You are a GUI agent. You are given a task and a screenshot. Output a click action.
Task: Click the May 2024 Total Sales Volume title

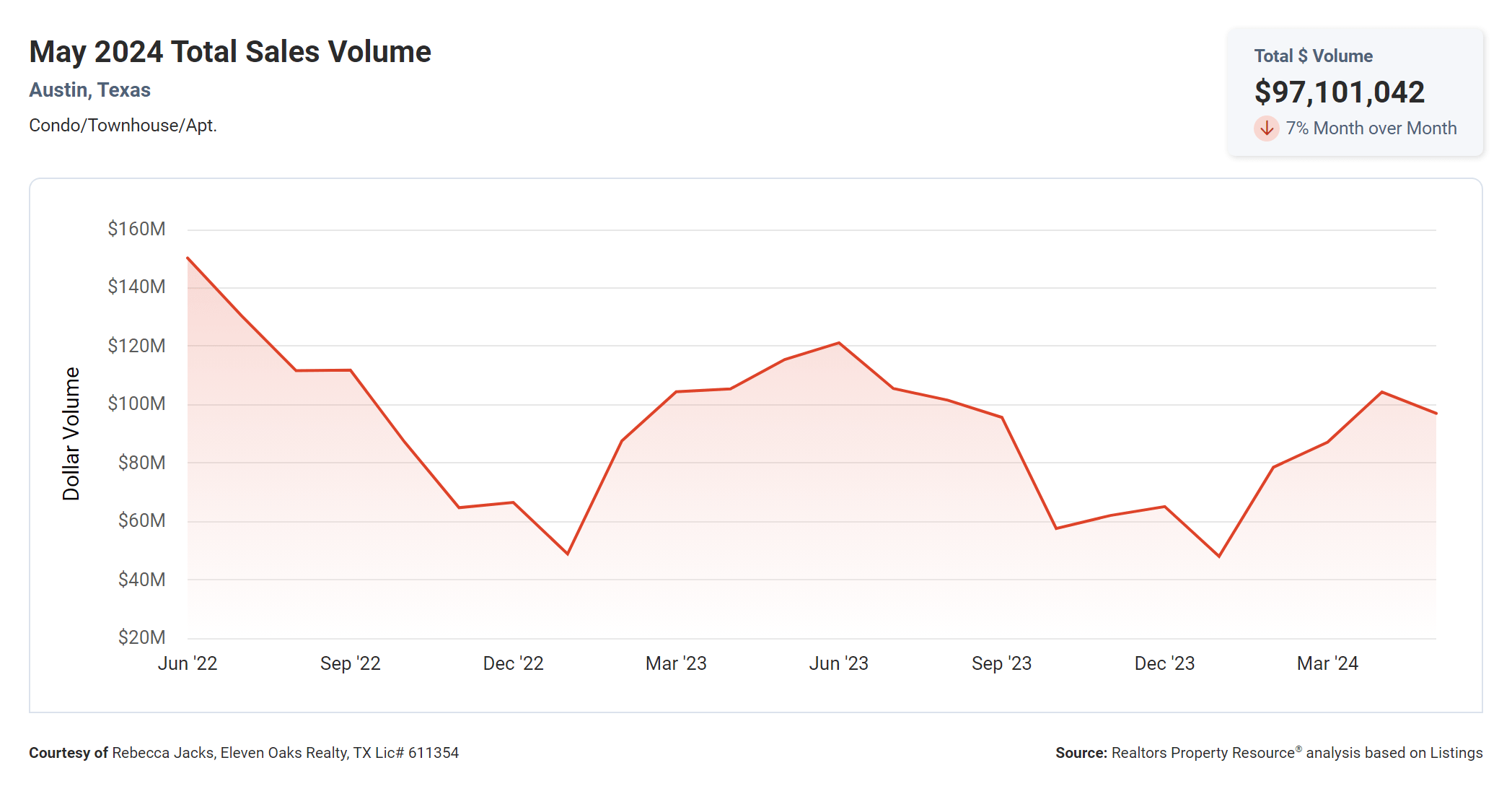coord(230,52)
